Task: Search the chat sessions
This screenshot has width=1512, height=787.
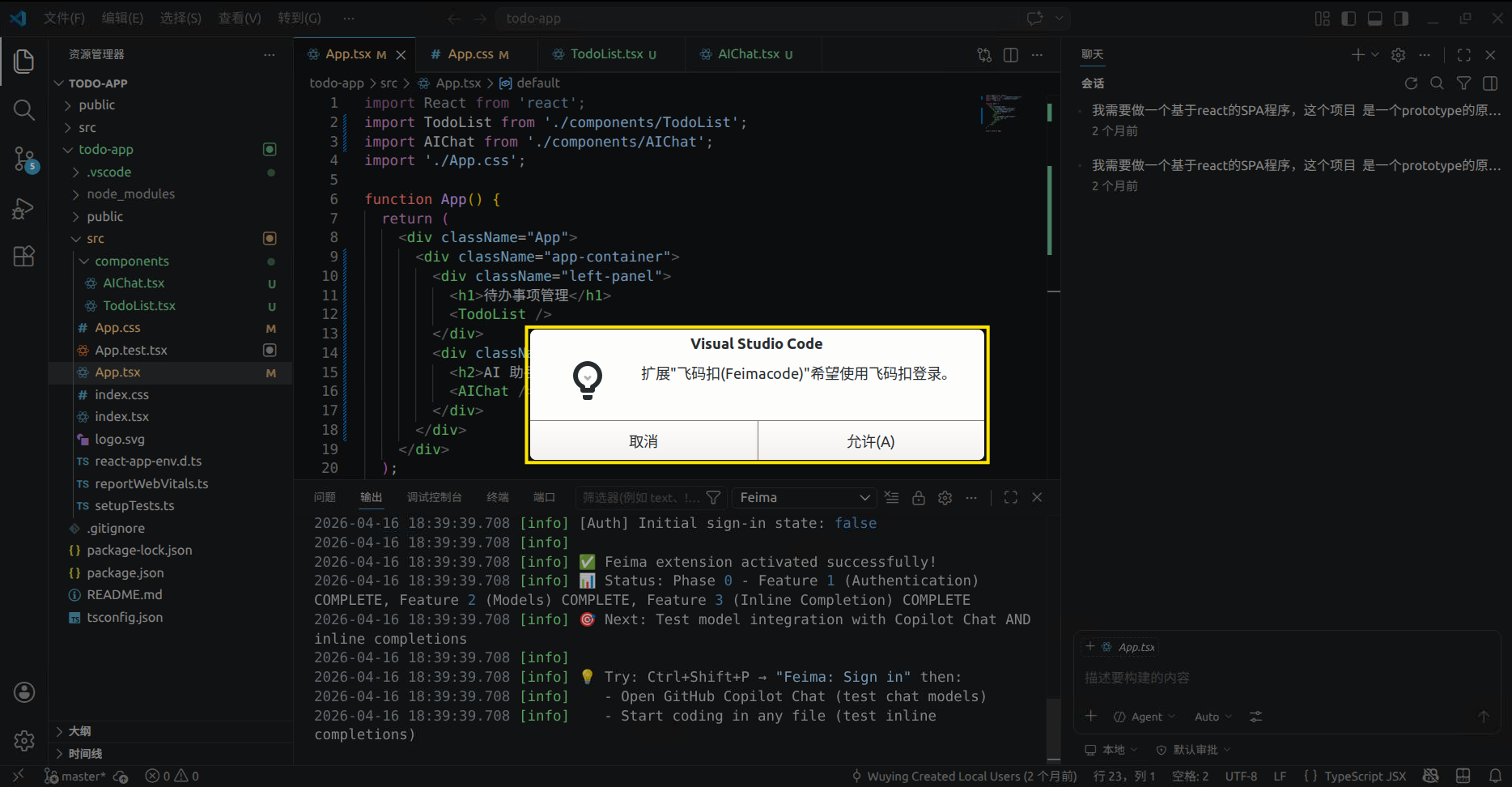Action: coord(1437,83)
